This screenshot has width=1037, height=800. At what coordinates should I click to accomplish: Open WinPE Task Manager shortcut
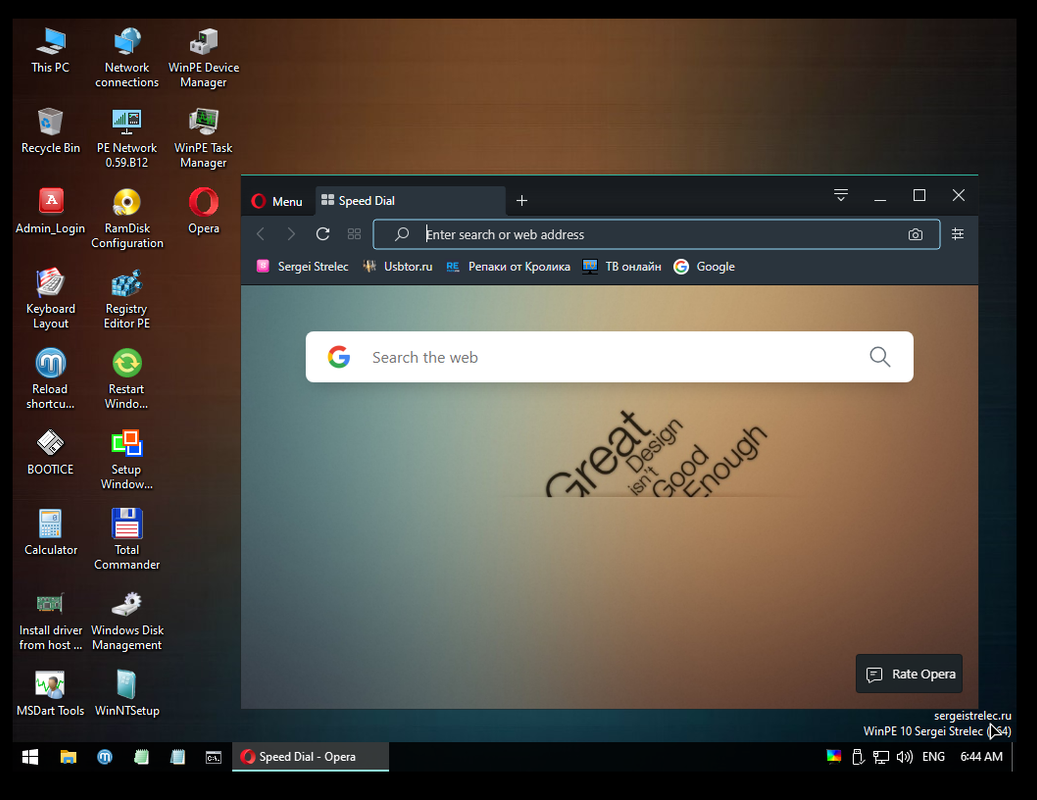coord(204,138)
